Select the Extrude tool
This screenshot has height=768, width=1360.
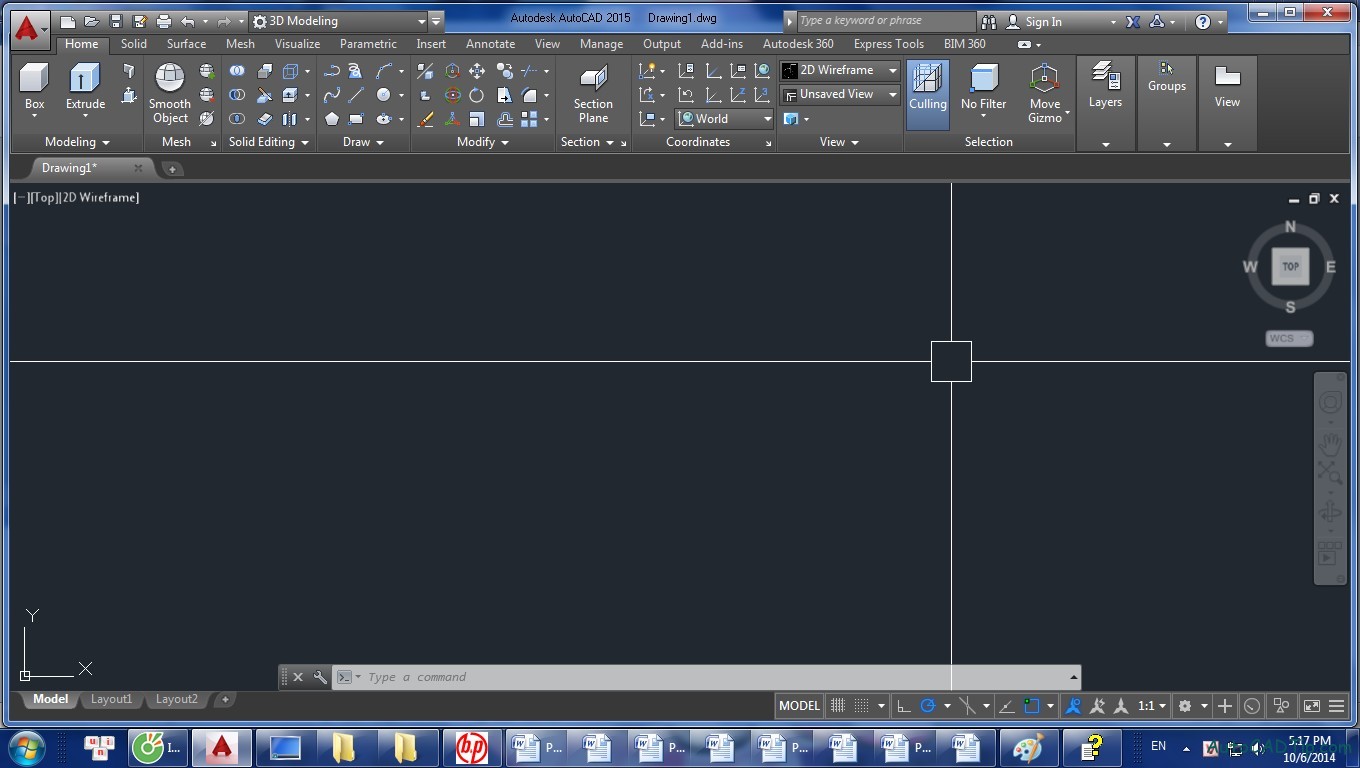coord(85,88)
